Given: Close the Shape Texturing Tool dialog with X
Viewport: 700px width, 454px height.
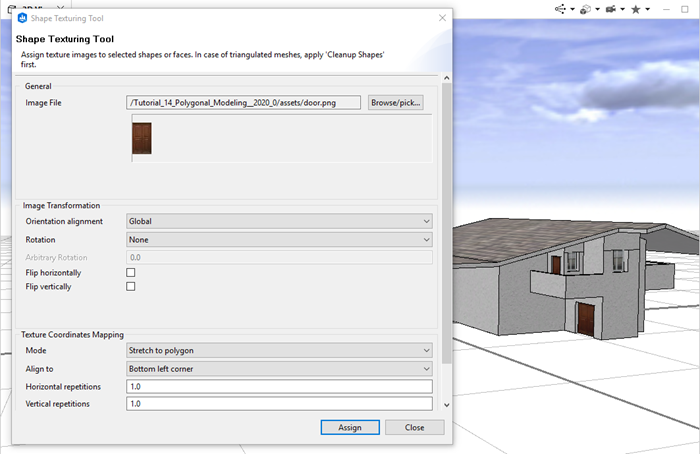Looking at the screenshot, I should [x=442, y=18].
